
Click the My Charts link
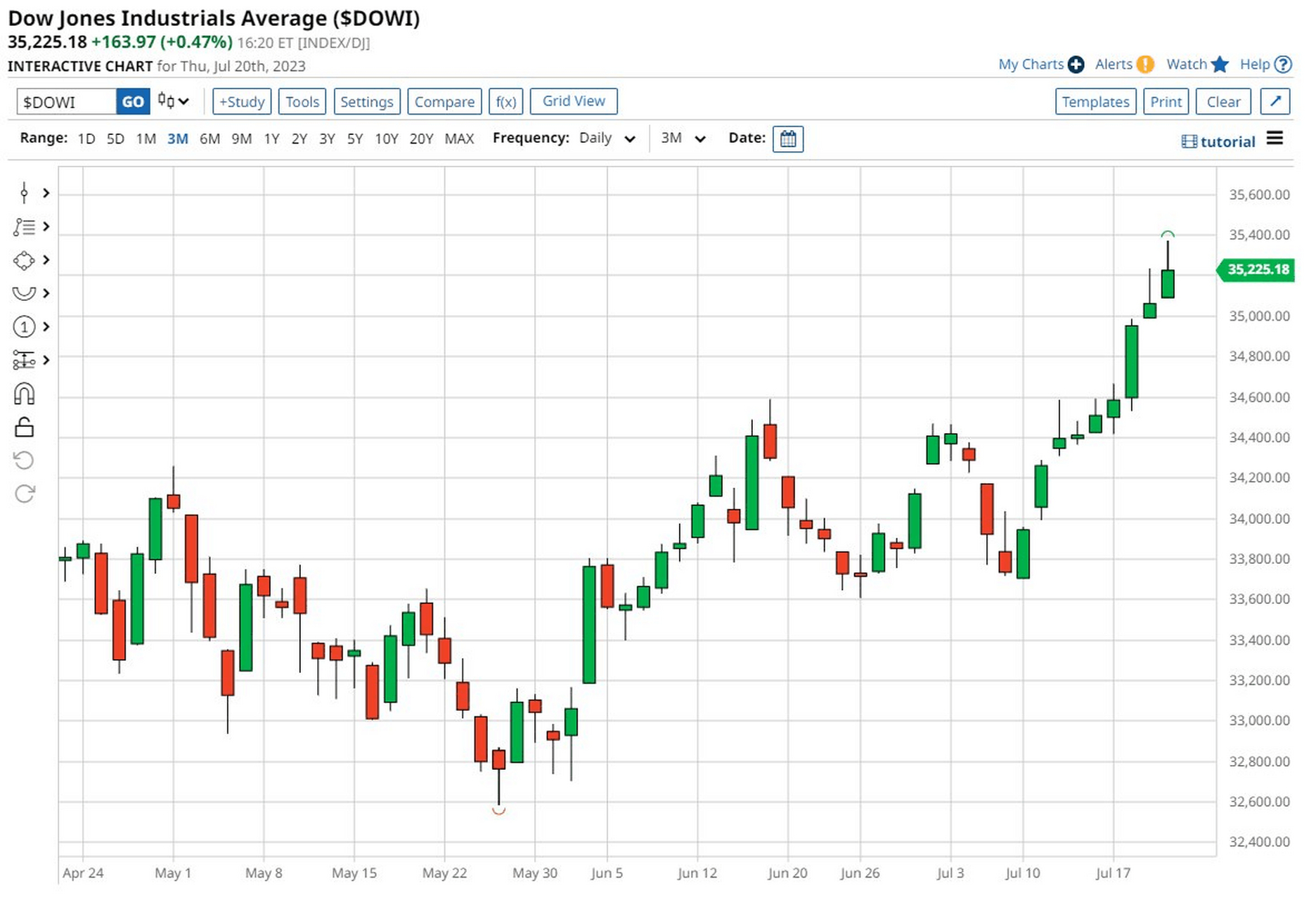[1031, 65]
